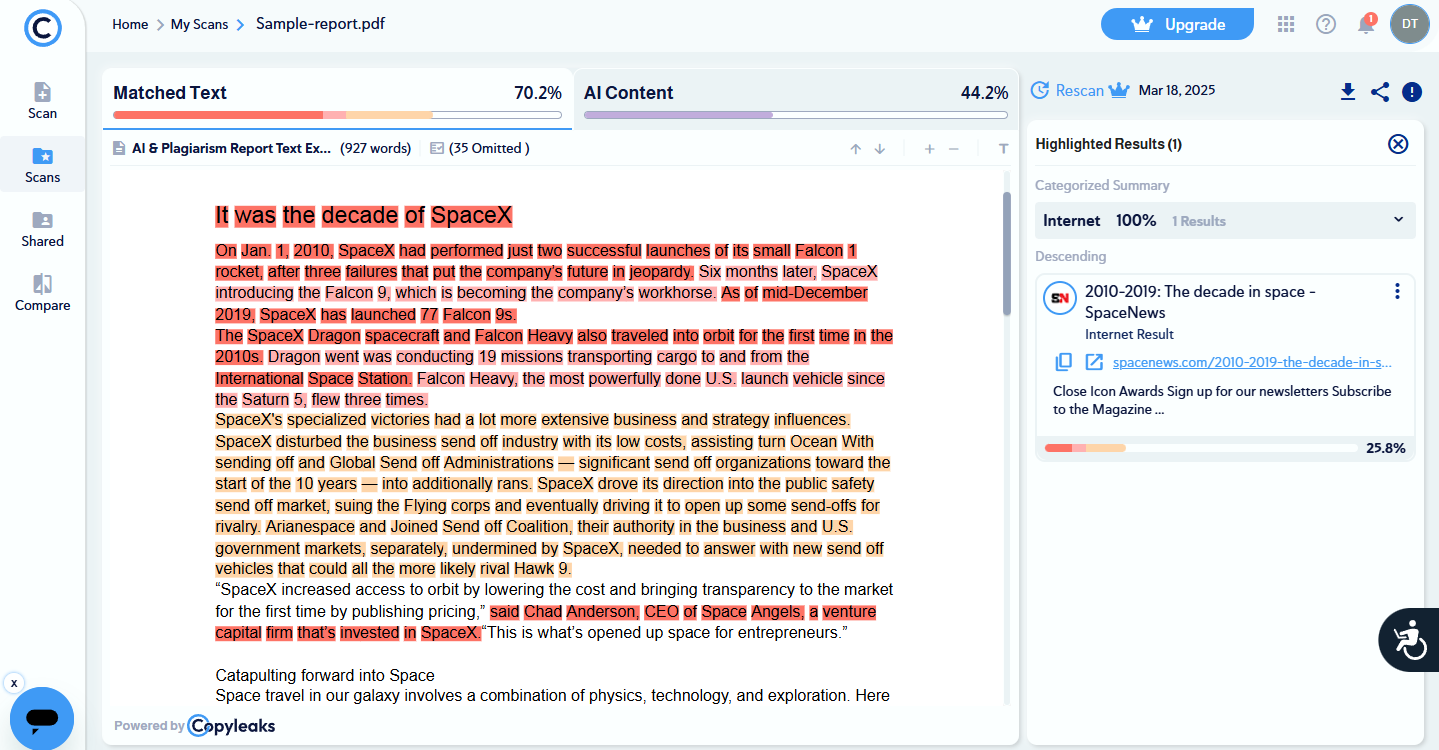The width and height of the screenshot is (1439, 750).
Task: Open the accessibility widget
Action: tap(1409, 639)
